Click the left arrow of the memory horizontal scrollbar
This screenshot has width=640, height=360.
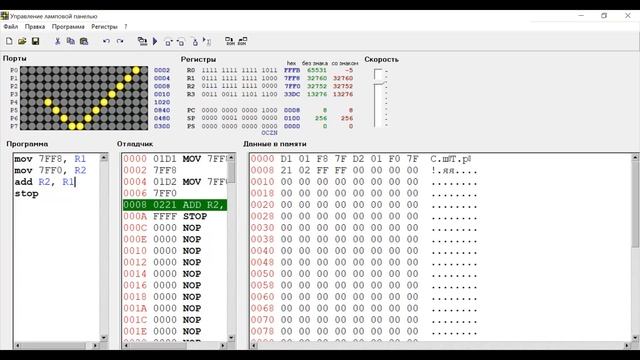pos(253,345)
